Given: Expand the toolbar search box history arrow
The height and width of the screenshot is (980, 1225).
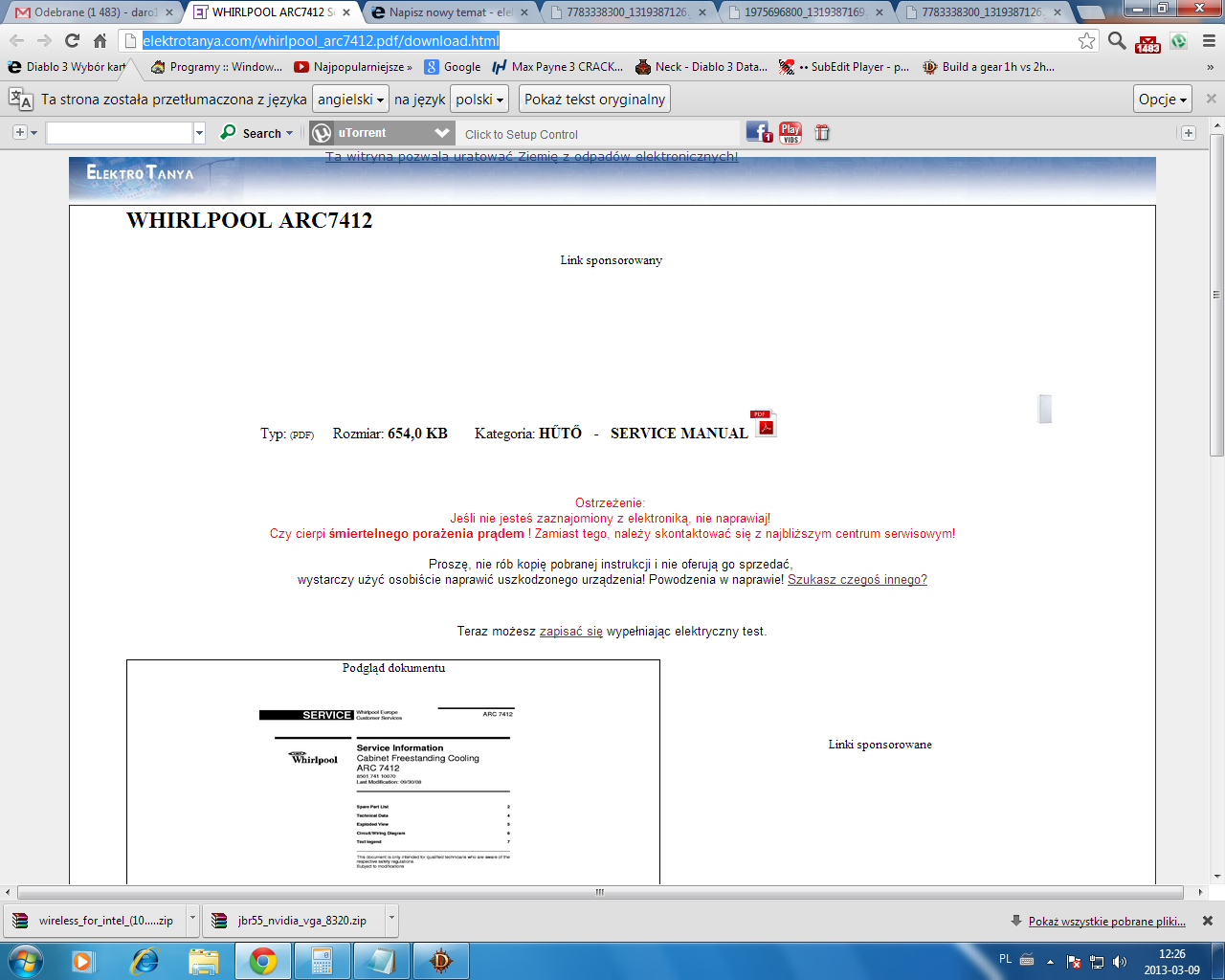Looking at the screenshot, I should [199, 133].
